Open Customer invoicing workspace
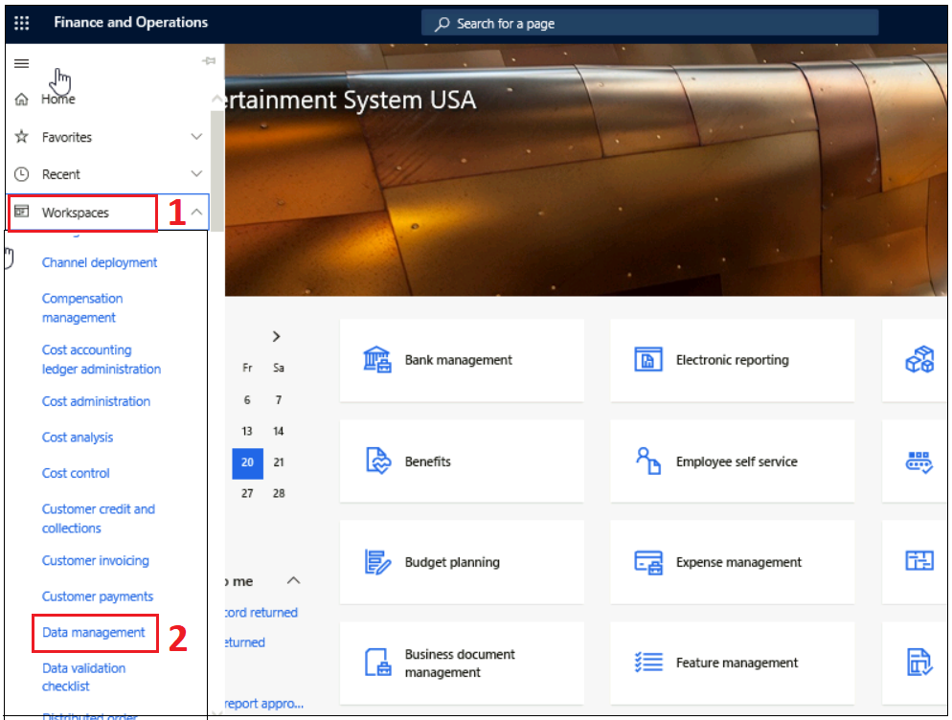 (95, 560)
